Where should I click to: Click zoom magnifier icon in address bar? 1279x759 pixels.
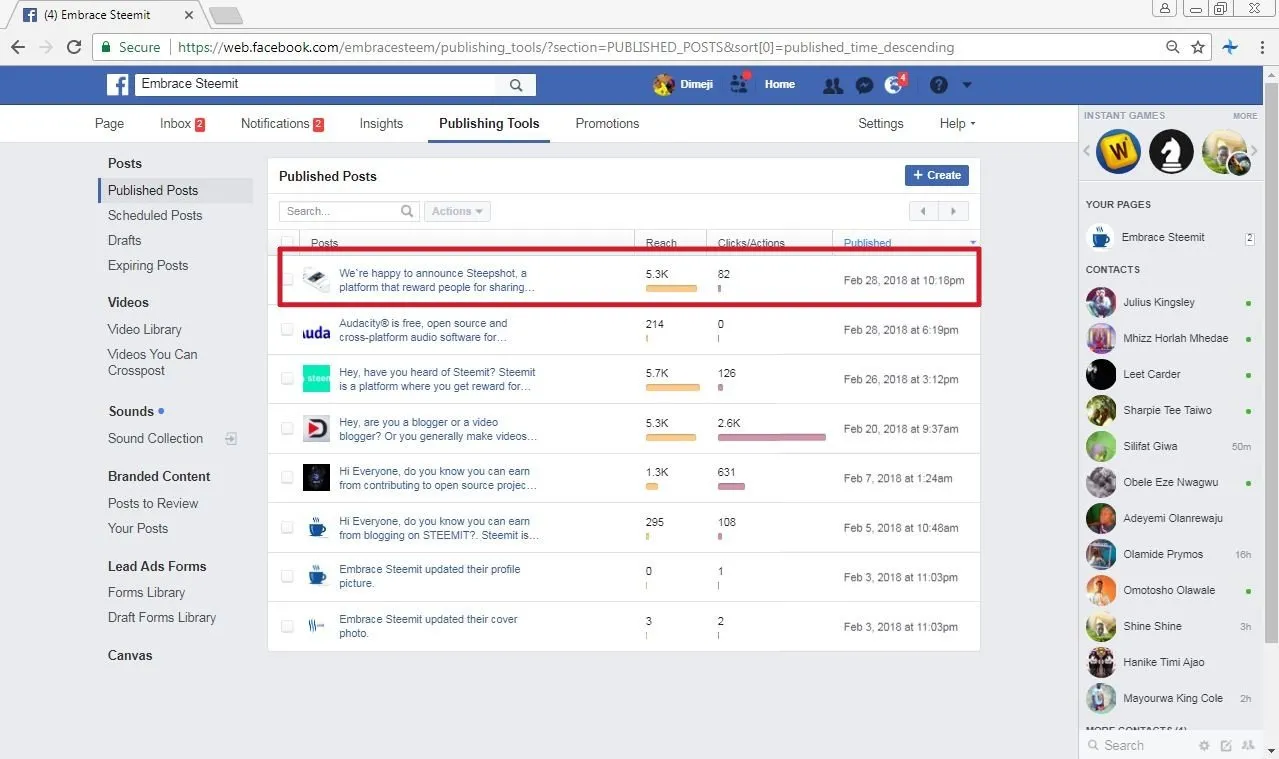[x=1173, y=47]
